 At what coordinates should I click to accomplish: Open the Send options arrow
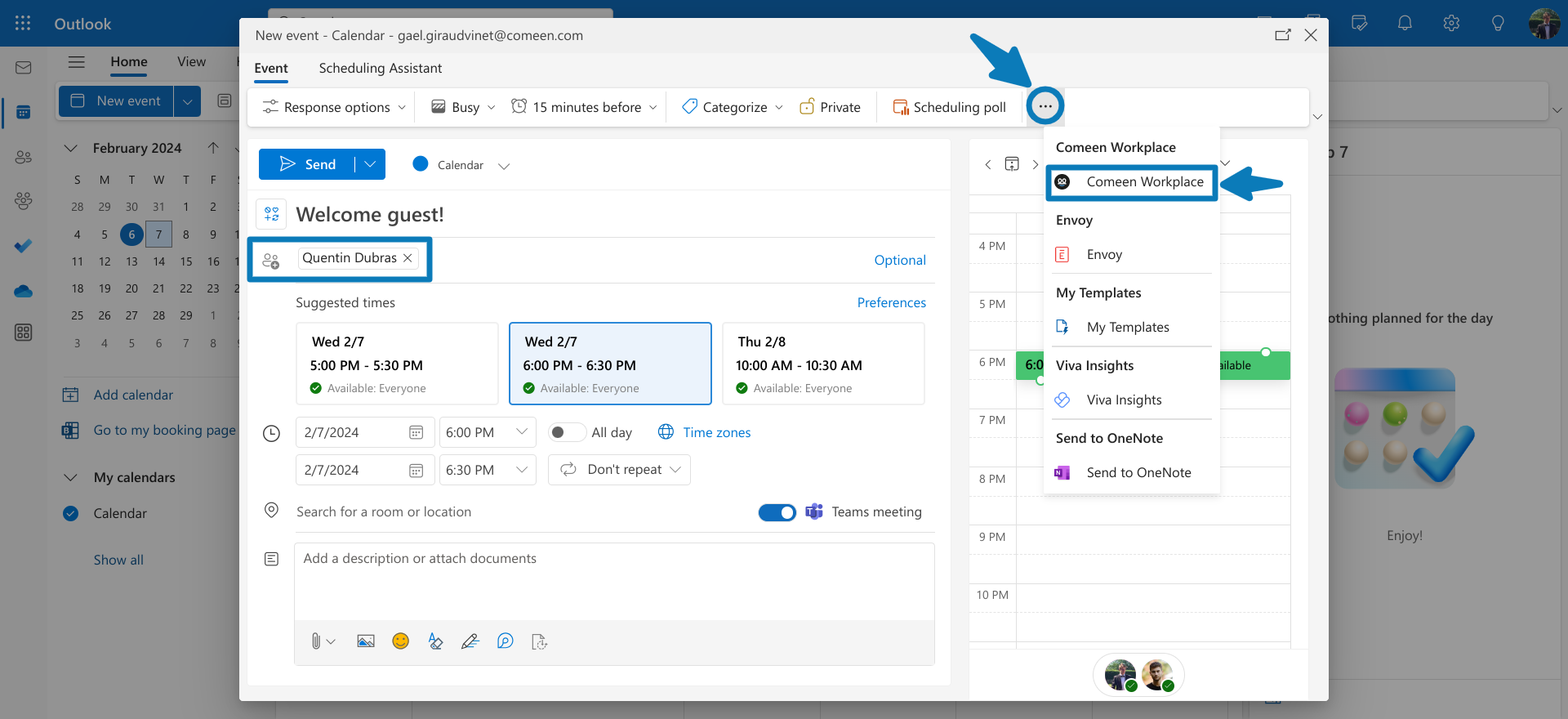370,164
